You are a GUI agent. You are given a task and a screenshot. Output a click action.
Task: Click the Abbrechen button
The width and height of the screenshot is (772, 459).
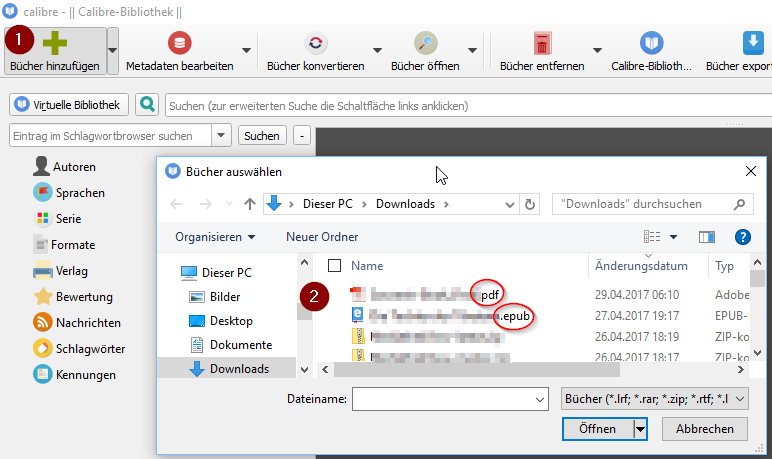click(x=705, y=429)
